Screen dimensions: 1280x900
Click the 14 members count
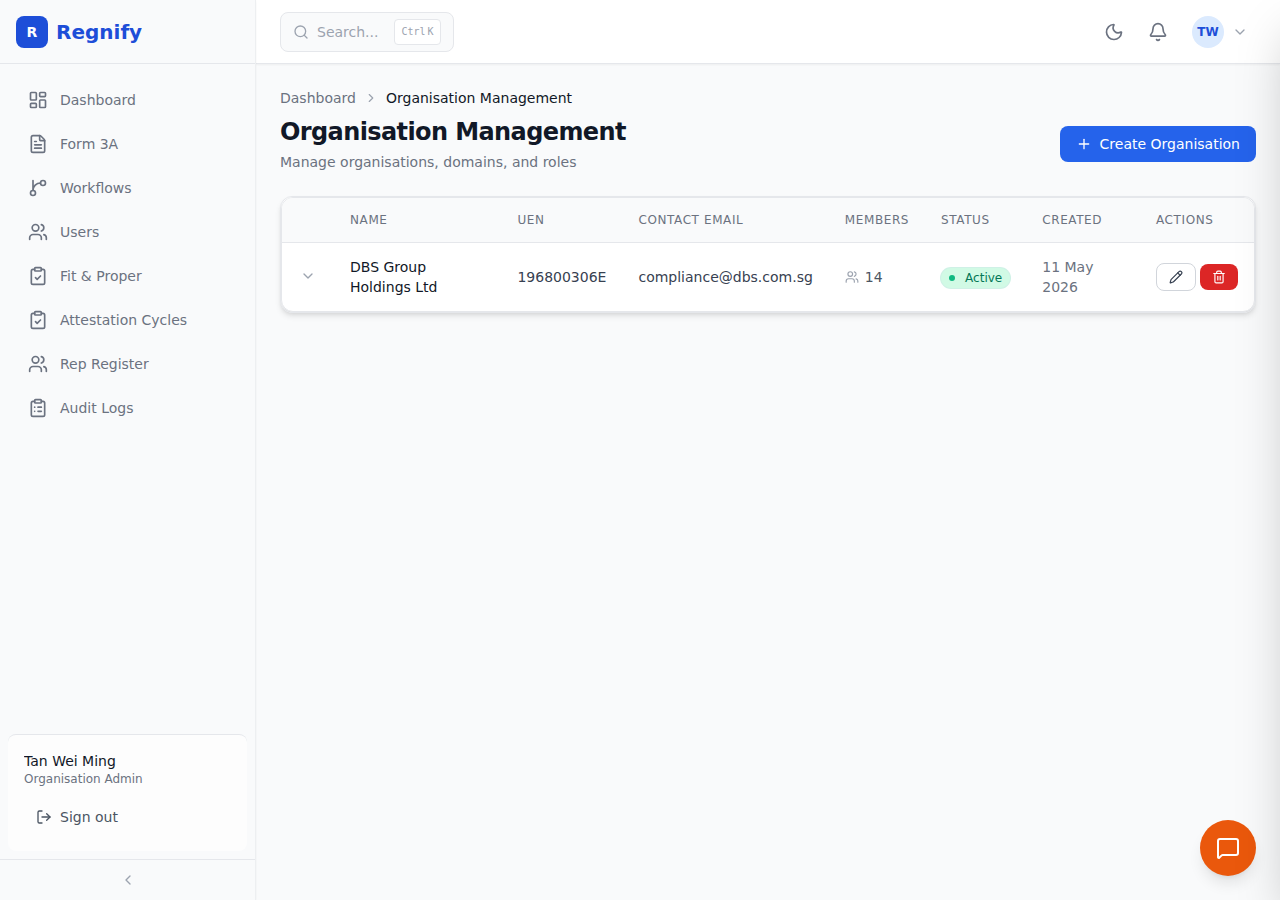click(x=864, y=277)
